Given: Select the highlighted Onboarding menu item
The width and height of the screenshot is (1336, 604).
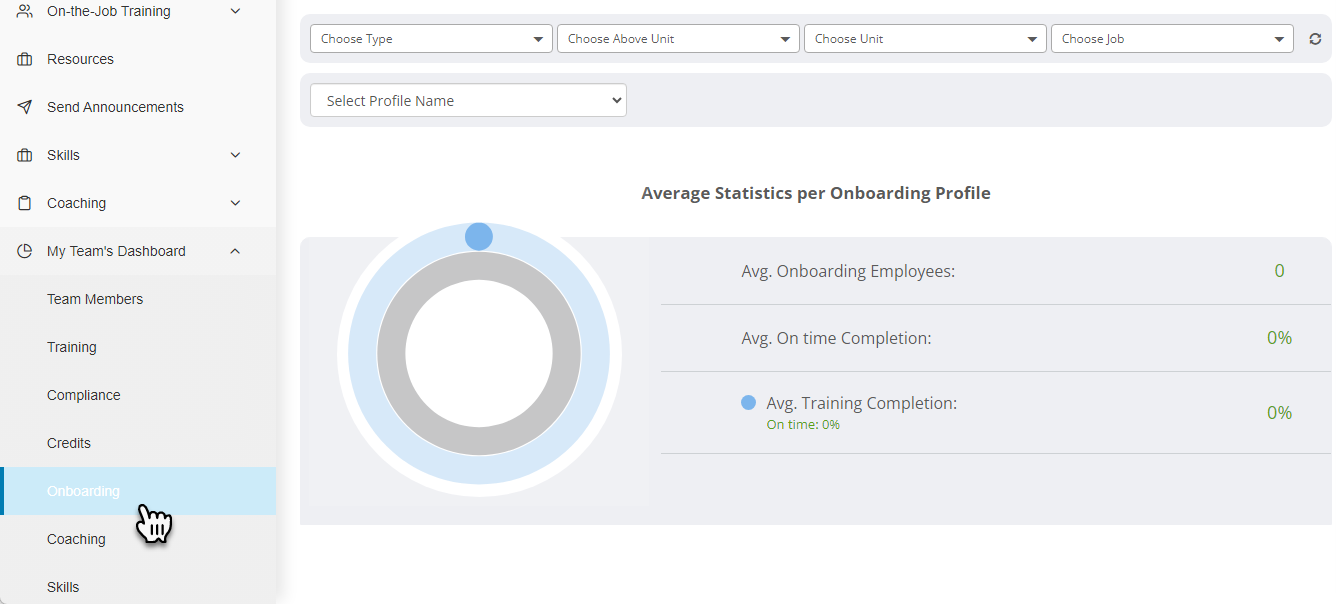Looking at the screenshot, I should (x=84, y=491).
